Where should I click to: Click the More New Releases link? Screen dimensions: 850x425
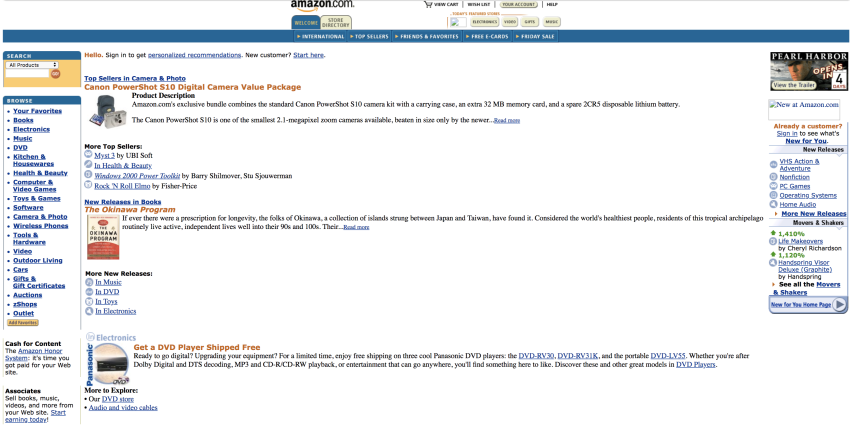[814, 214]
